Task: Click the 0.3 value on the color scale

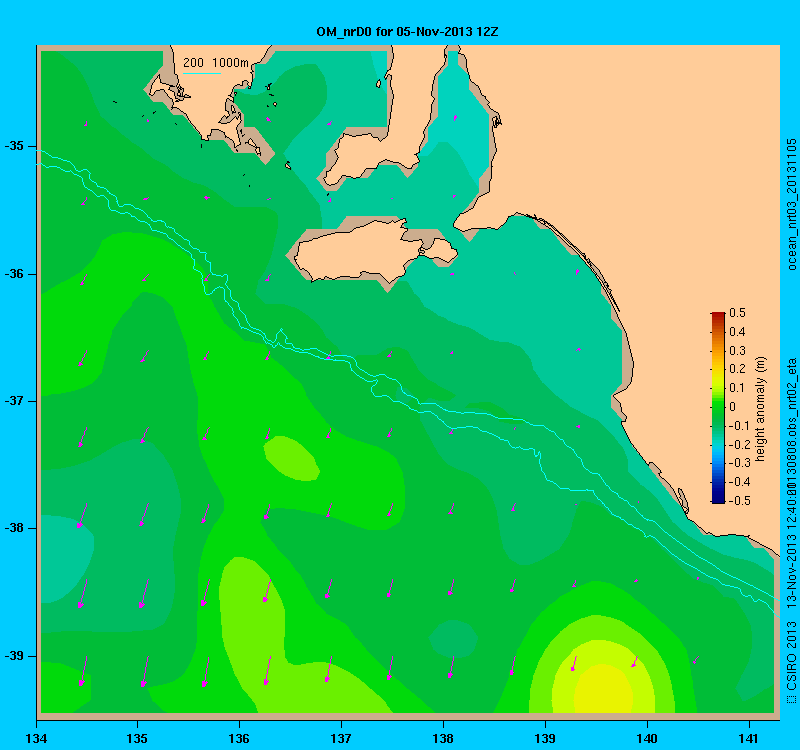Action: pyautogui.click(x=737, y=351)
